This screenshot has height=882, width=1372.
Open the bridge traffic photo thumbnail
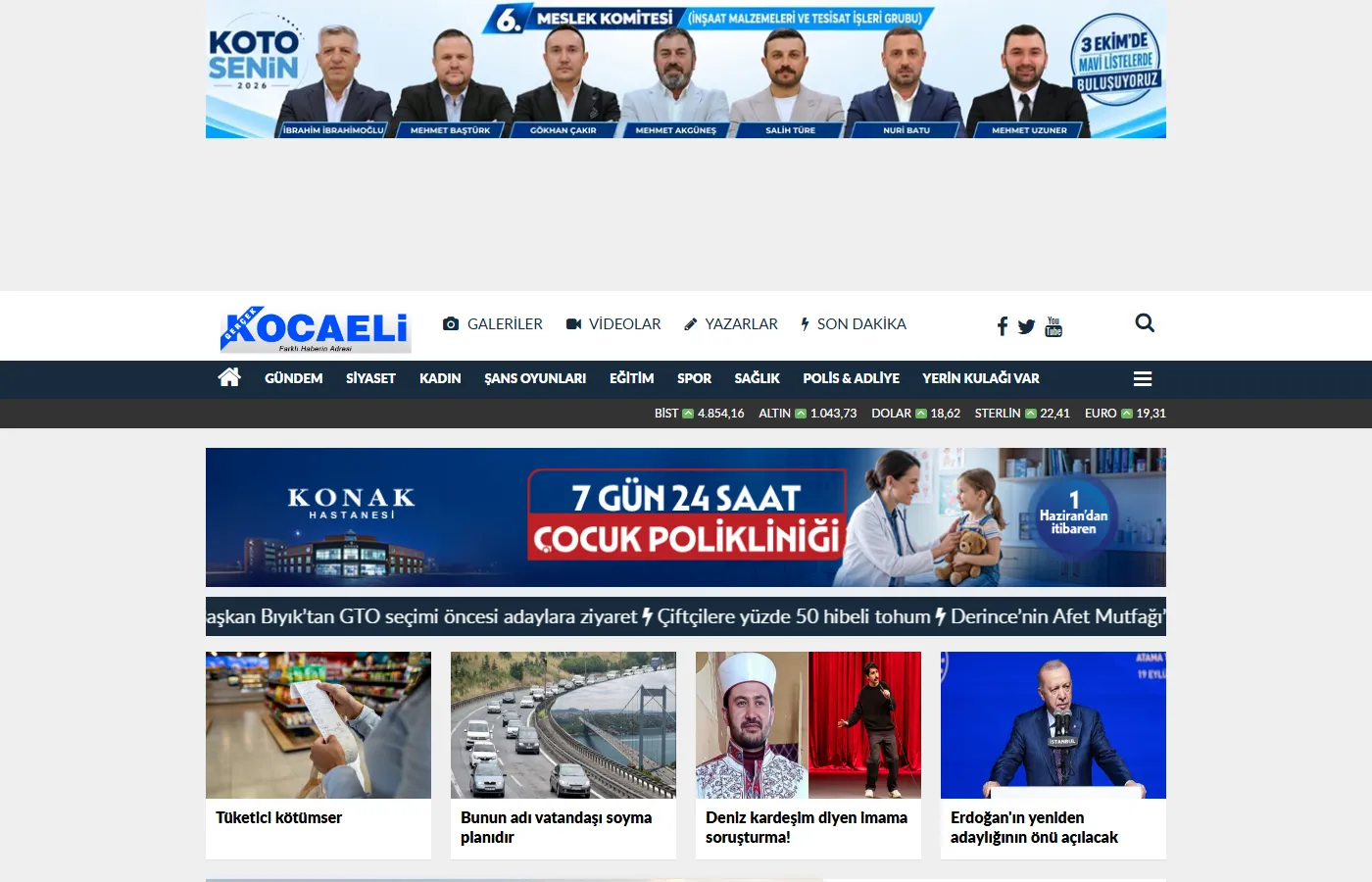(563, 725)
